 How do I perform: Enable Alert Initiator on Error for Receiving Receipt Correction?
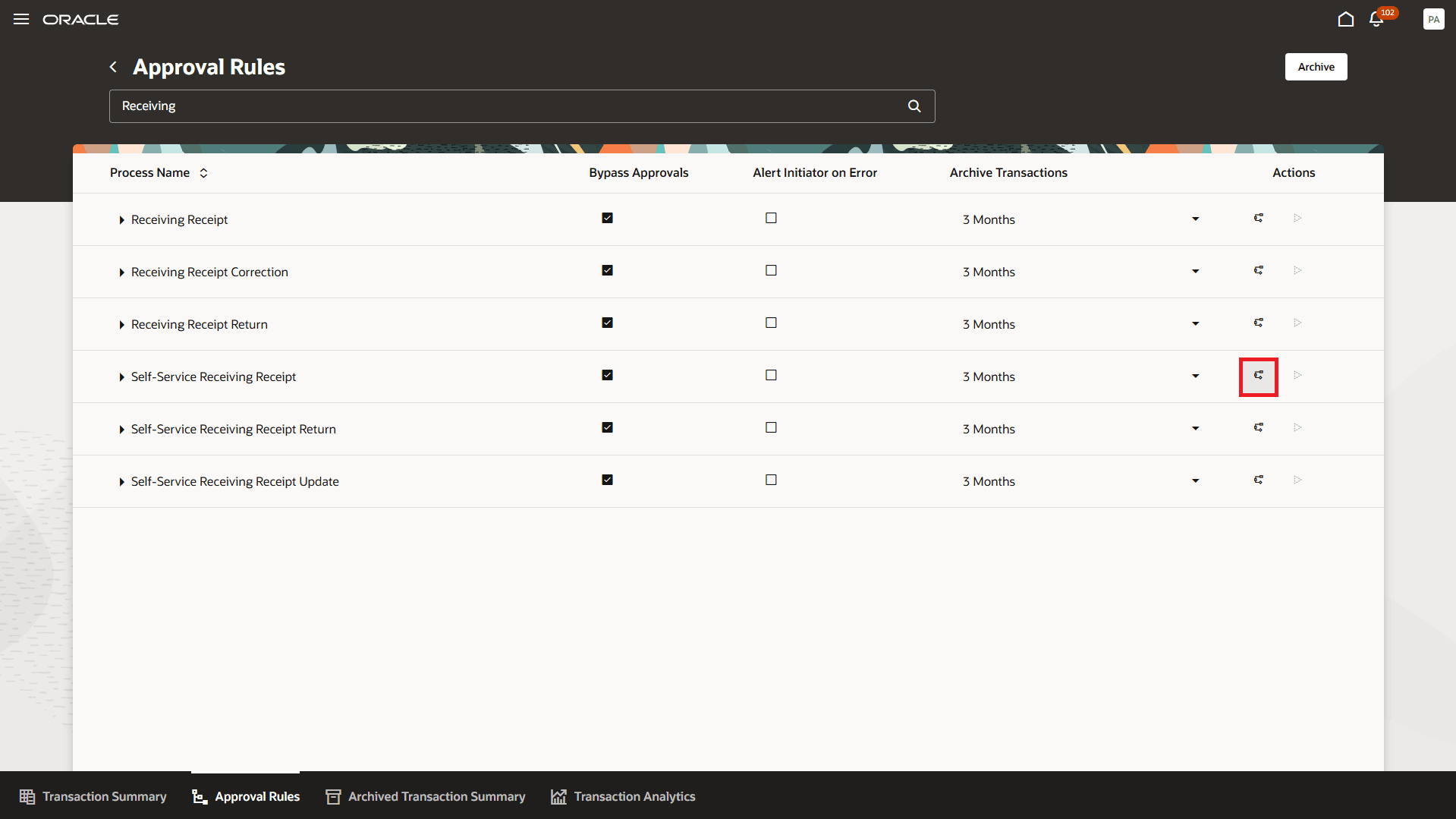point(771,270)
